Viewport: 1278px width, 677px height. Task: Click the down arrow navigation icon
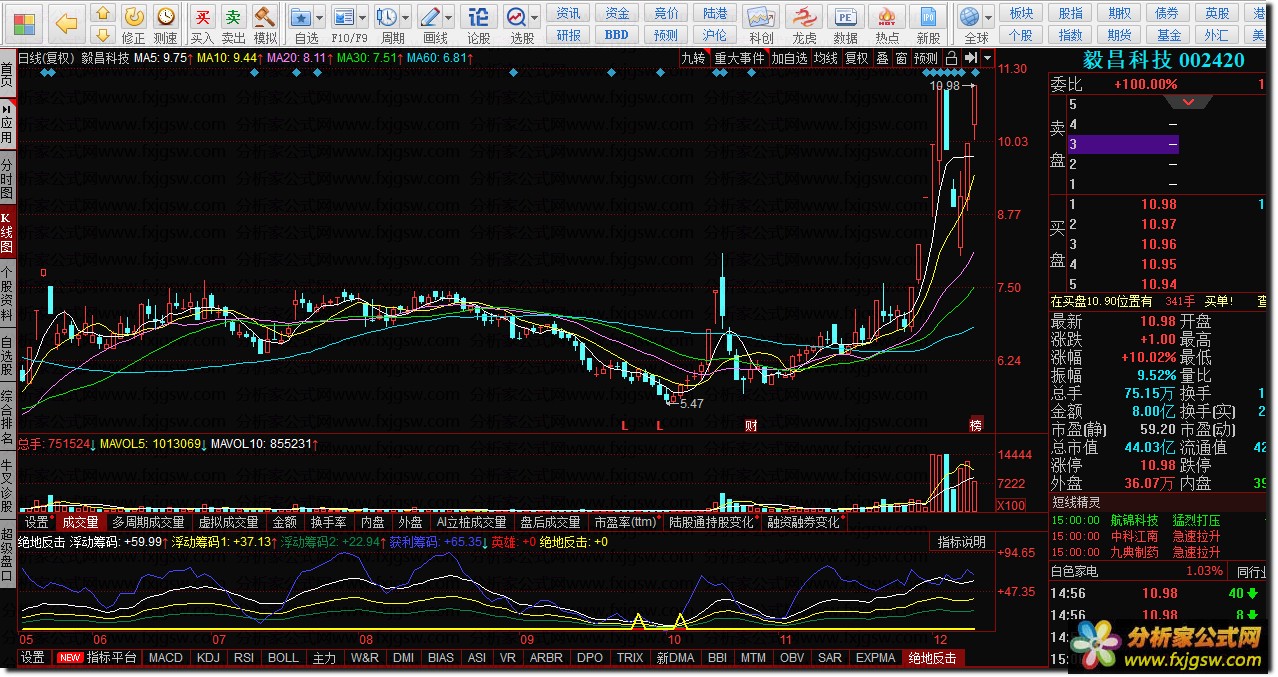coord(102,36)
